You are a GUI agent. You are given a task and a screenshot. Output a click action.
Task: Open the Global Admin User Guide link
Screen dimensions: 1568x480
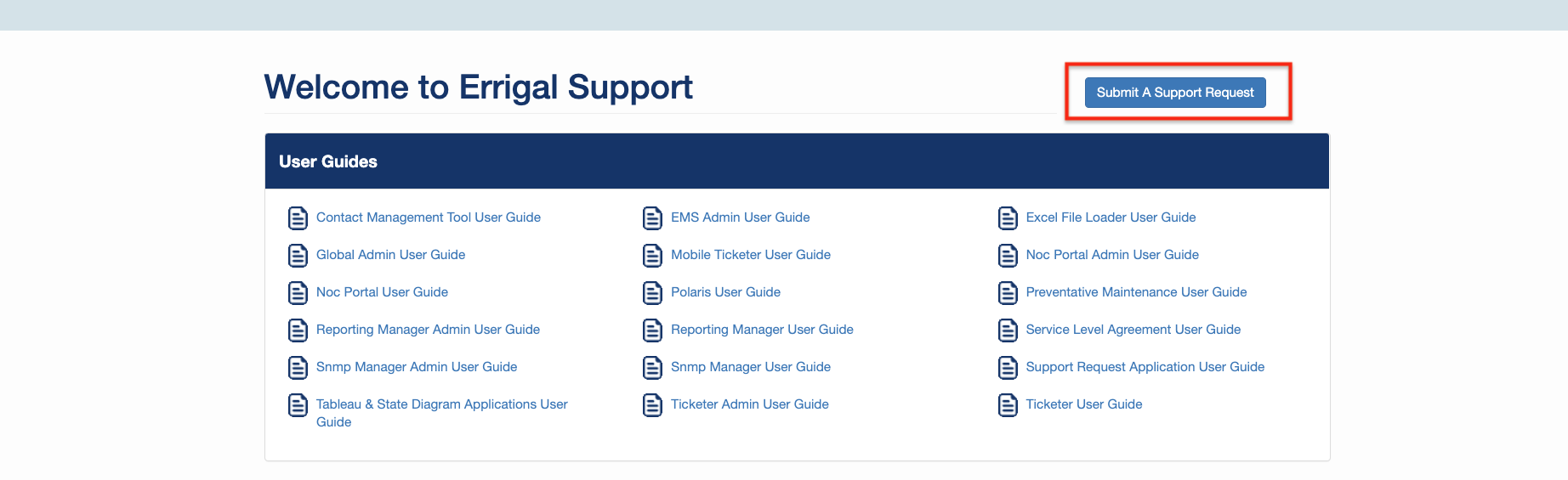pos(390,255)
